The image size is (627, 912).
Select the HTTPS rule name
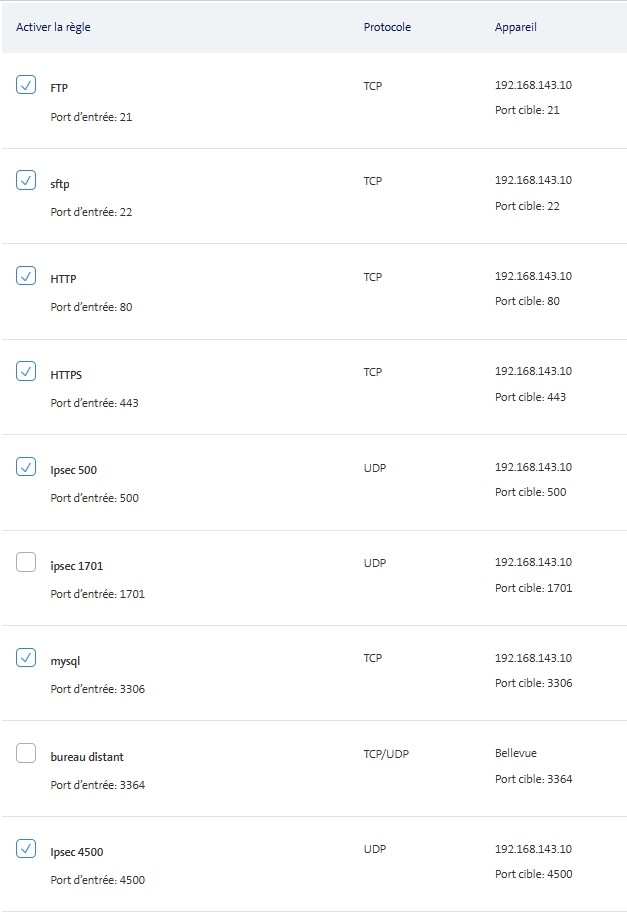(x=66, y=375)
